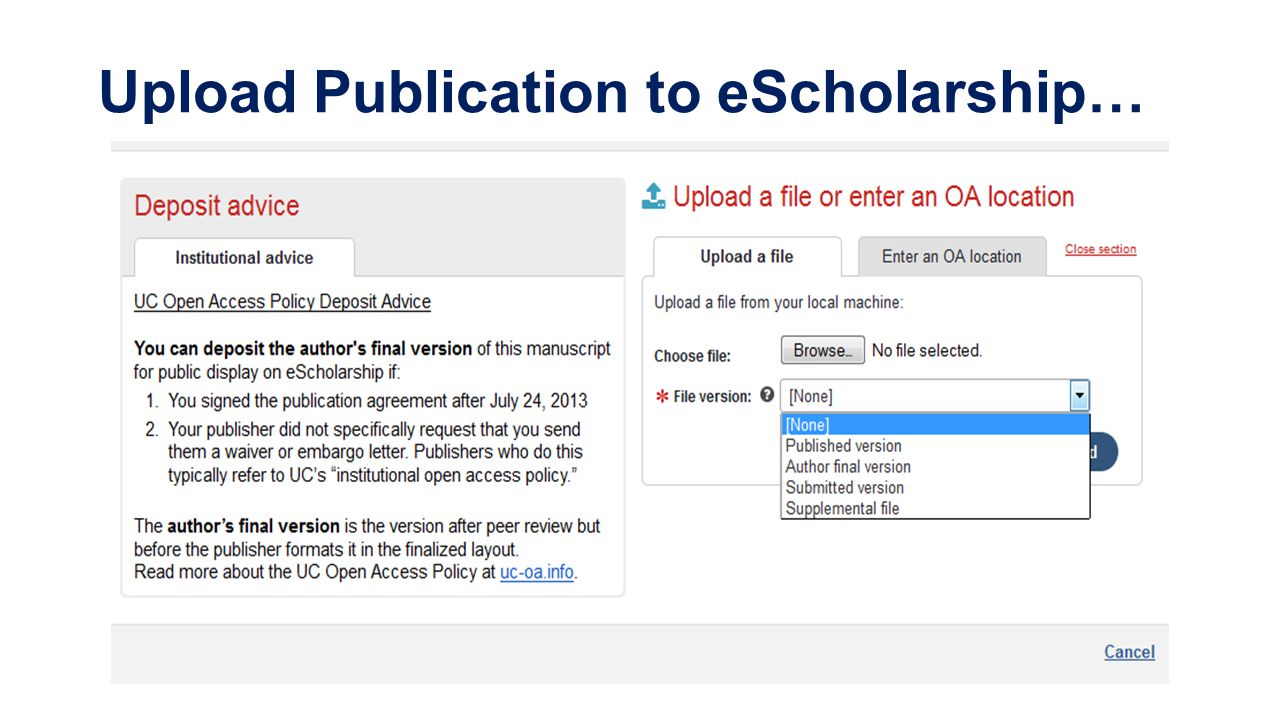Click the Cancel link at bottom
1280x720 pixels.
coord(1129,652)
